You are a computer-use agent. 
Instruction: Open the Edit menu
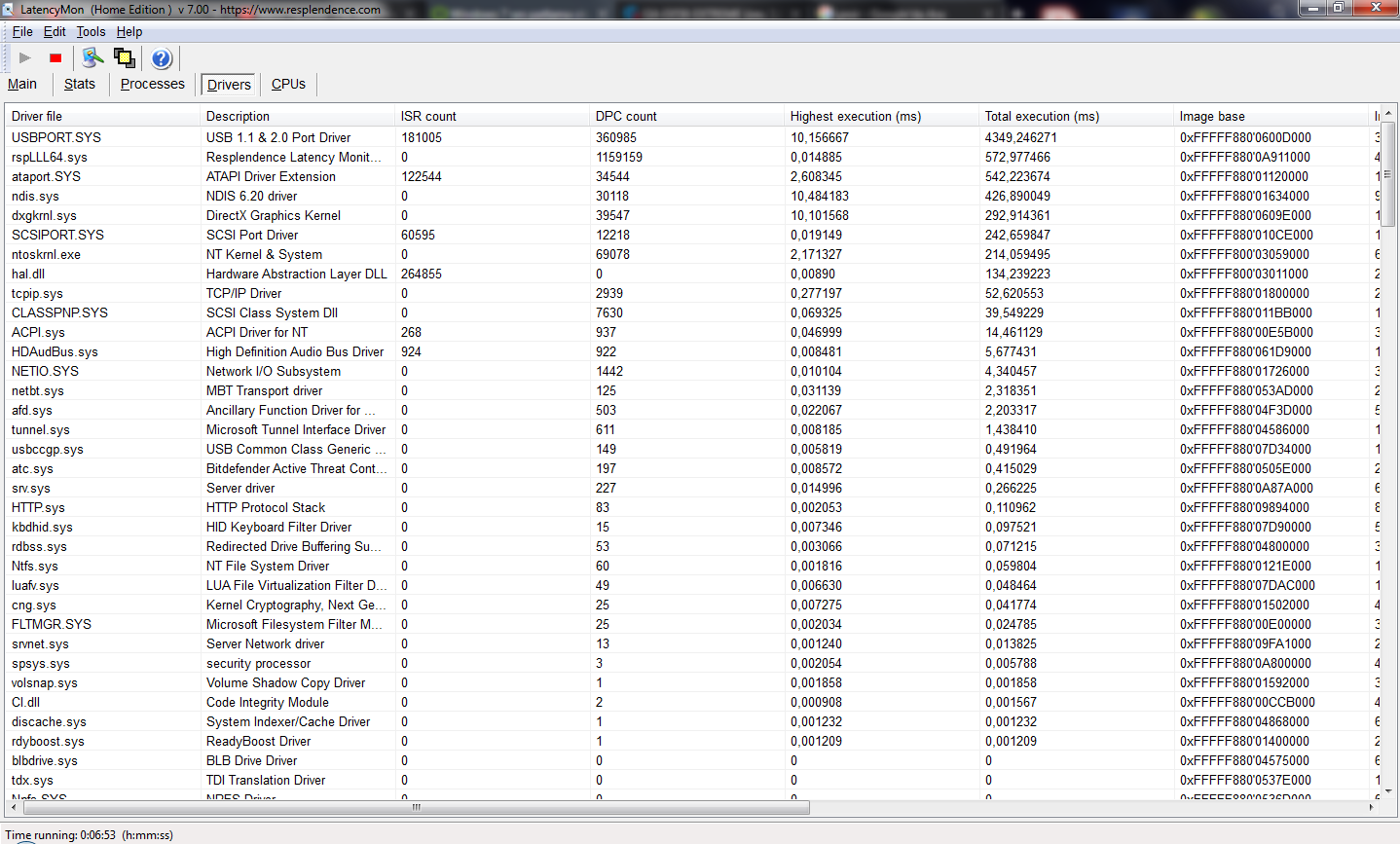point(55,32)
